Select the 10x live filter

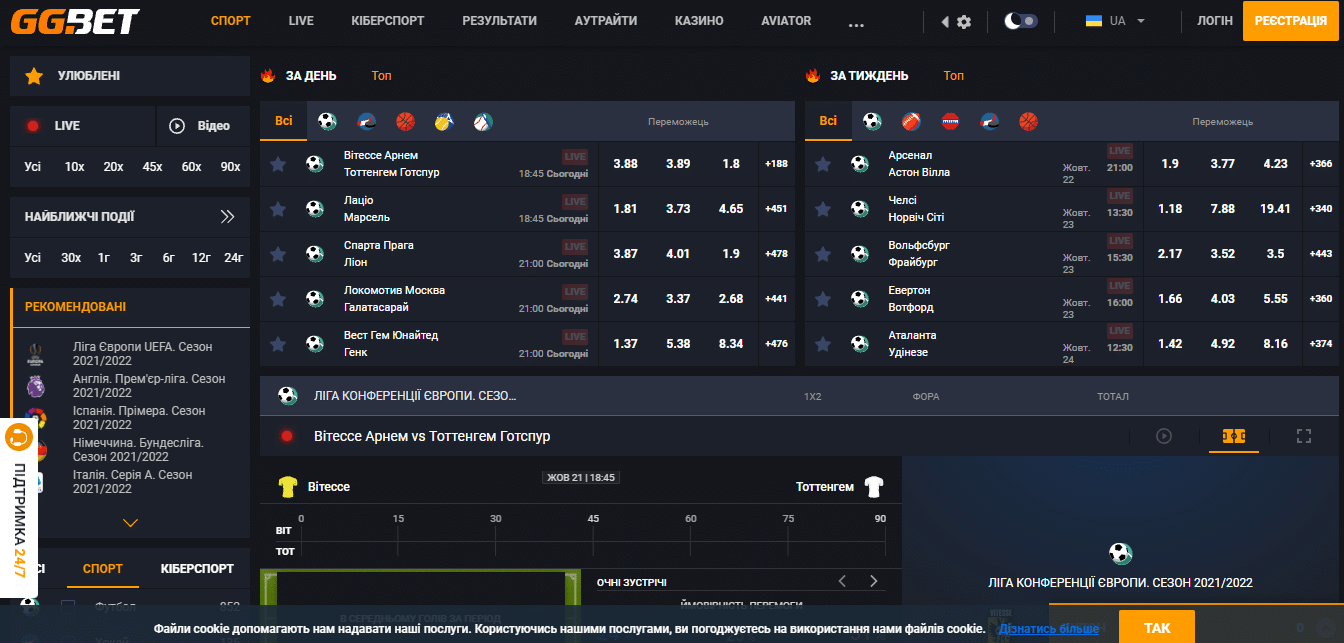74,167
